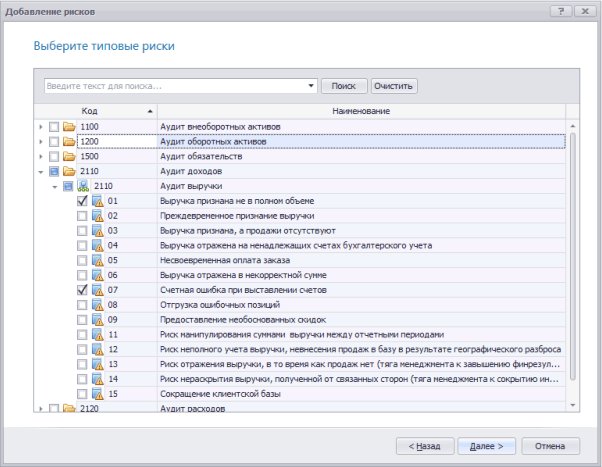The width and height of the screenshot is (602, 467).
Task: Click the risk warning icon for row 04
Action: [98, 245]
